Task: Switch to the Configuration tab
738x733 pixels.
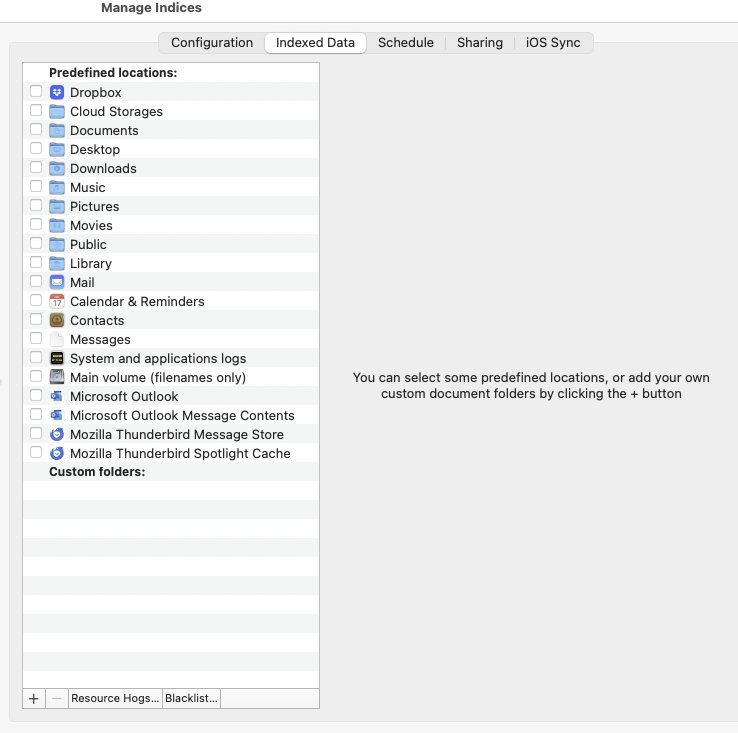Action: [211, 43]
